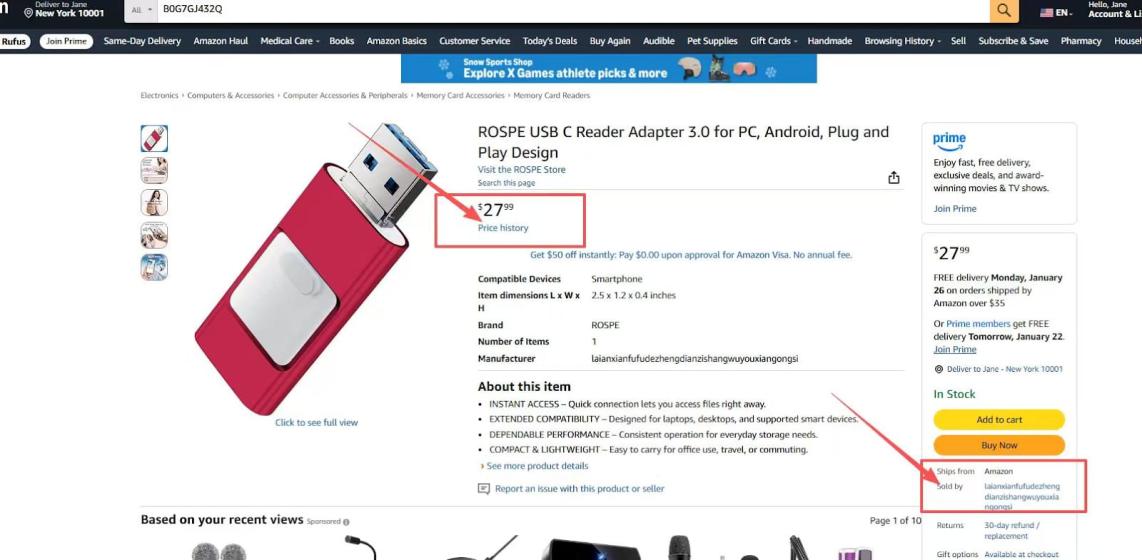Select the first red USB drive thumbnail
Image resolution: width=1142 pixels, height=560 pixels.
point(154,138)
